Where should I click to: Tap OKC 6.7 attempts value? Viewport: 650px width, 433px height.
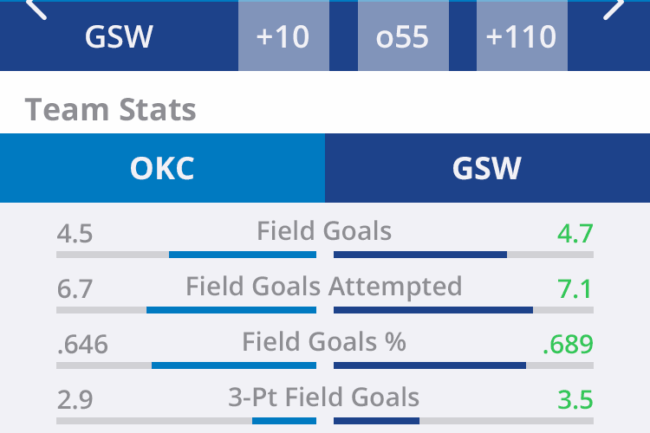pos(75,290)
